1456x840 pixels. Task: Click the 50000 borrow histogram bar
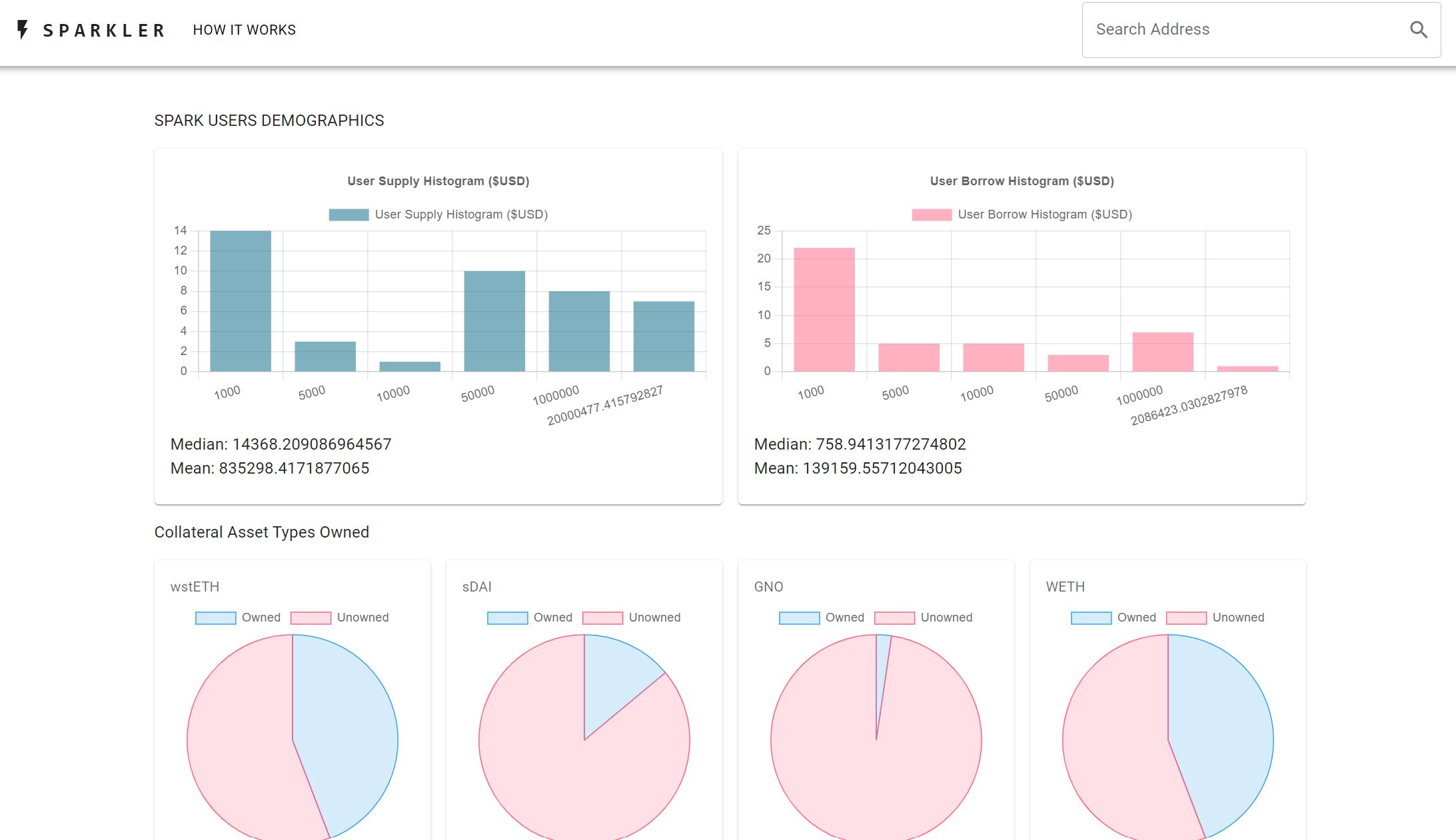[x=1078, y=363]
